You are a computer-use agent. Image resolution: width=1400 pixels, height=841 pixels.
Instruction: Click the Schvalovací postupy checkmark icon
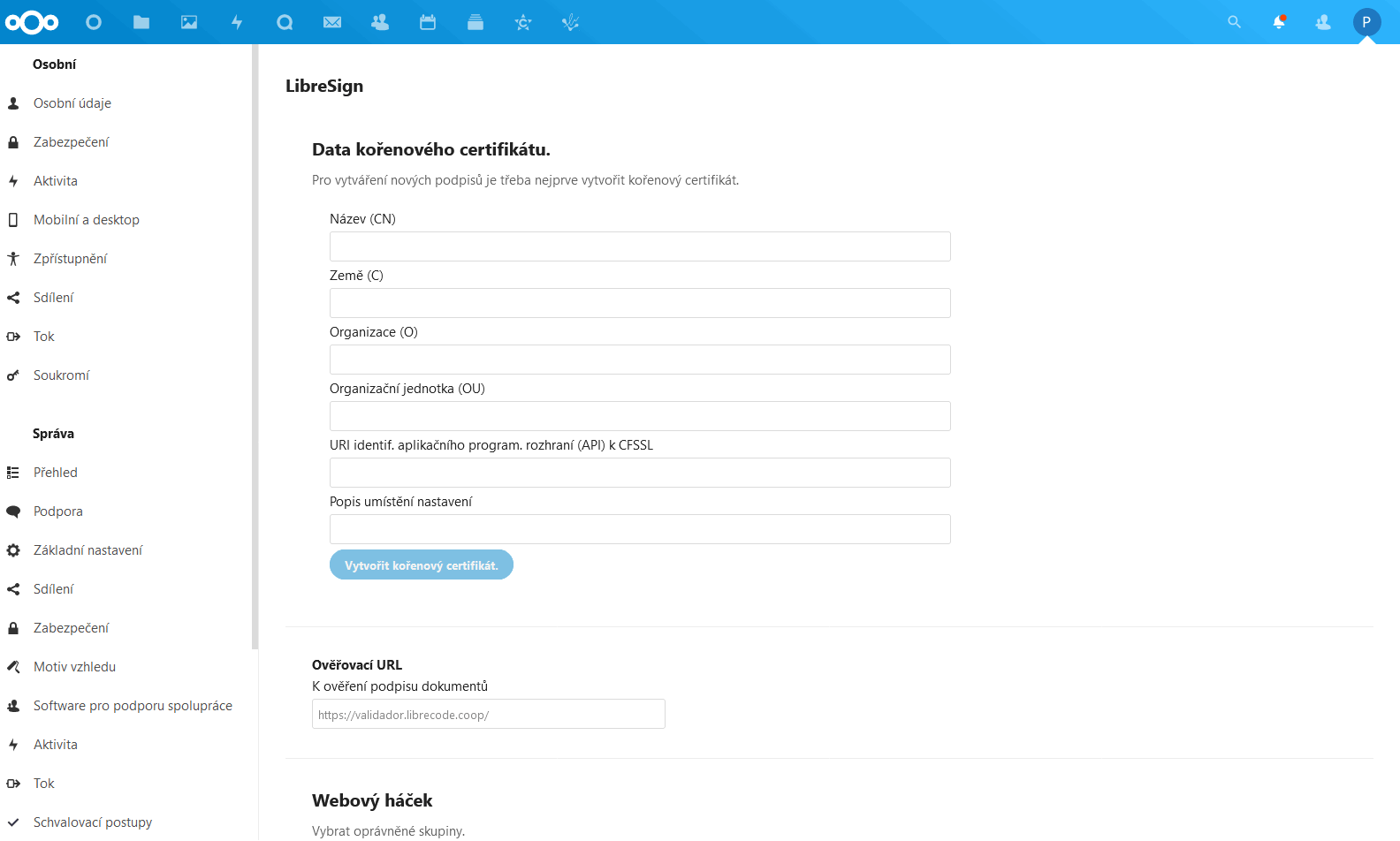13,822
